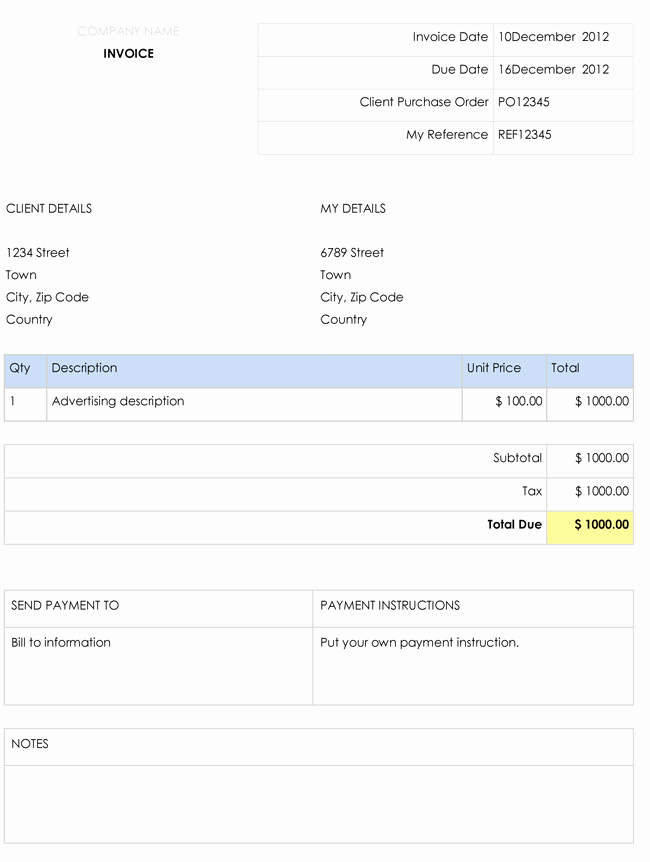Click the CLIENT DETAILS heading
This screenshot has height=862, width=650.
pyautogui.click(x=49, y=208)
